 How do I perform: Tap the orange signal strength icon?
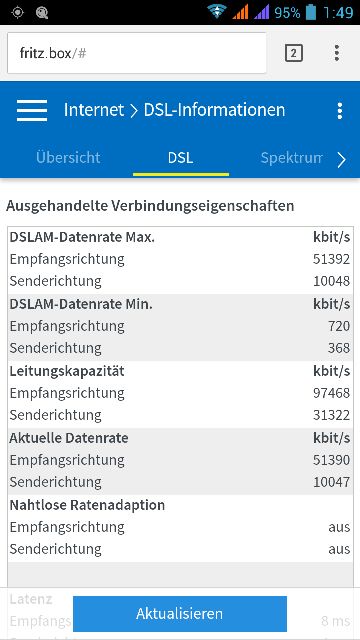(x=240, y=12)
